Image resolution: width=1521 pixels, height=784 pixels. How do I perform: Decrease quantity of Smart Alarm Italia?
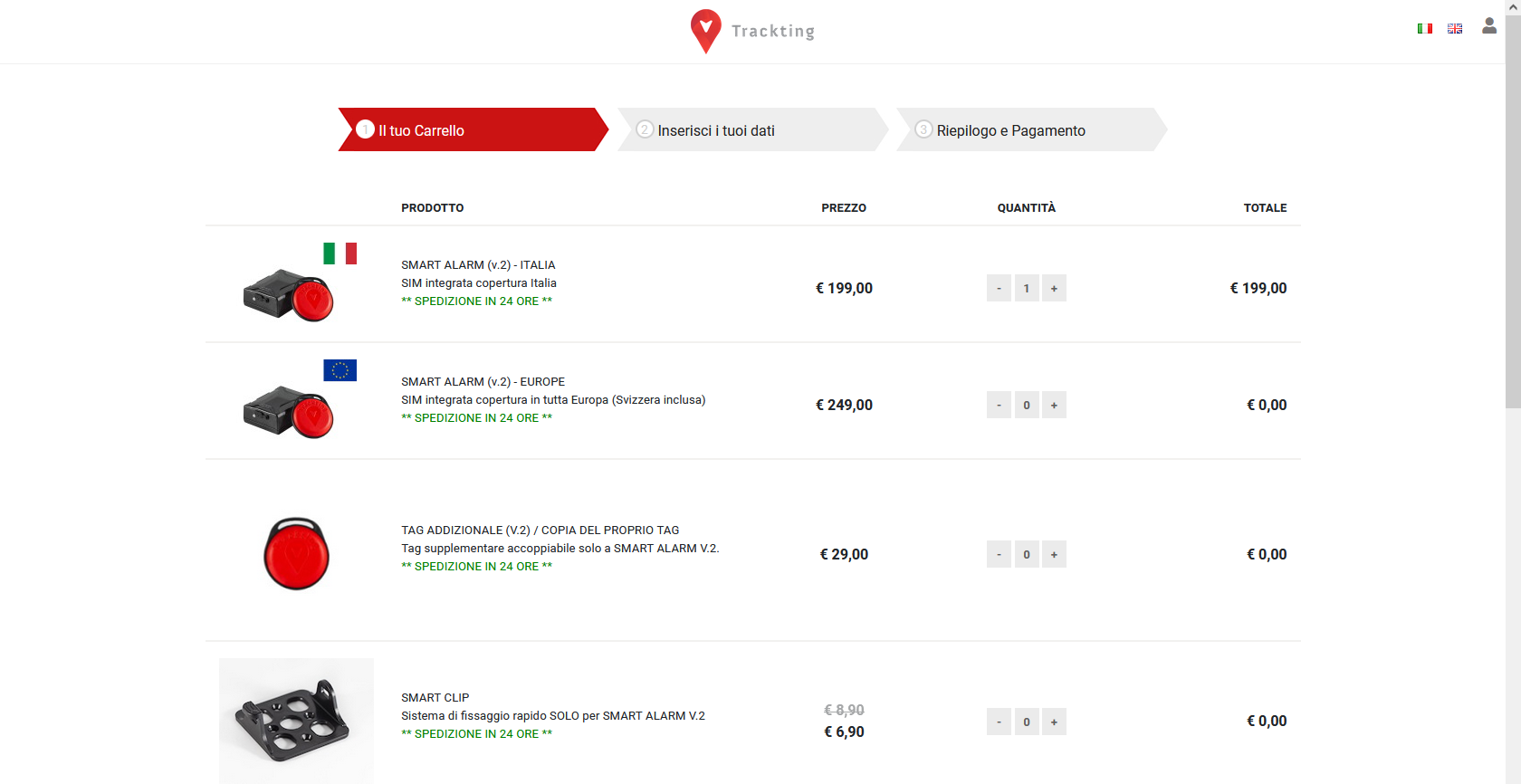[x=999, y=288]
